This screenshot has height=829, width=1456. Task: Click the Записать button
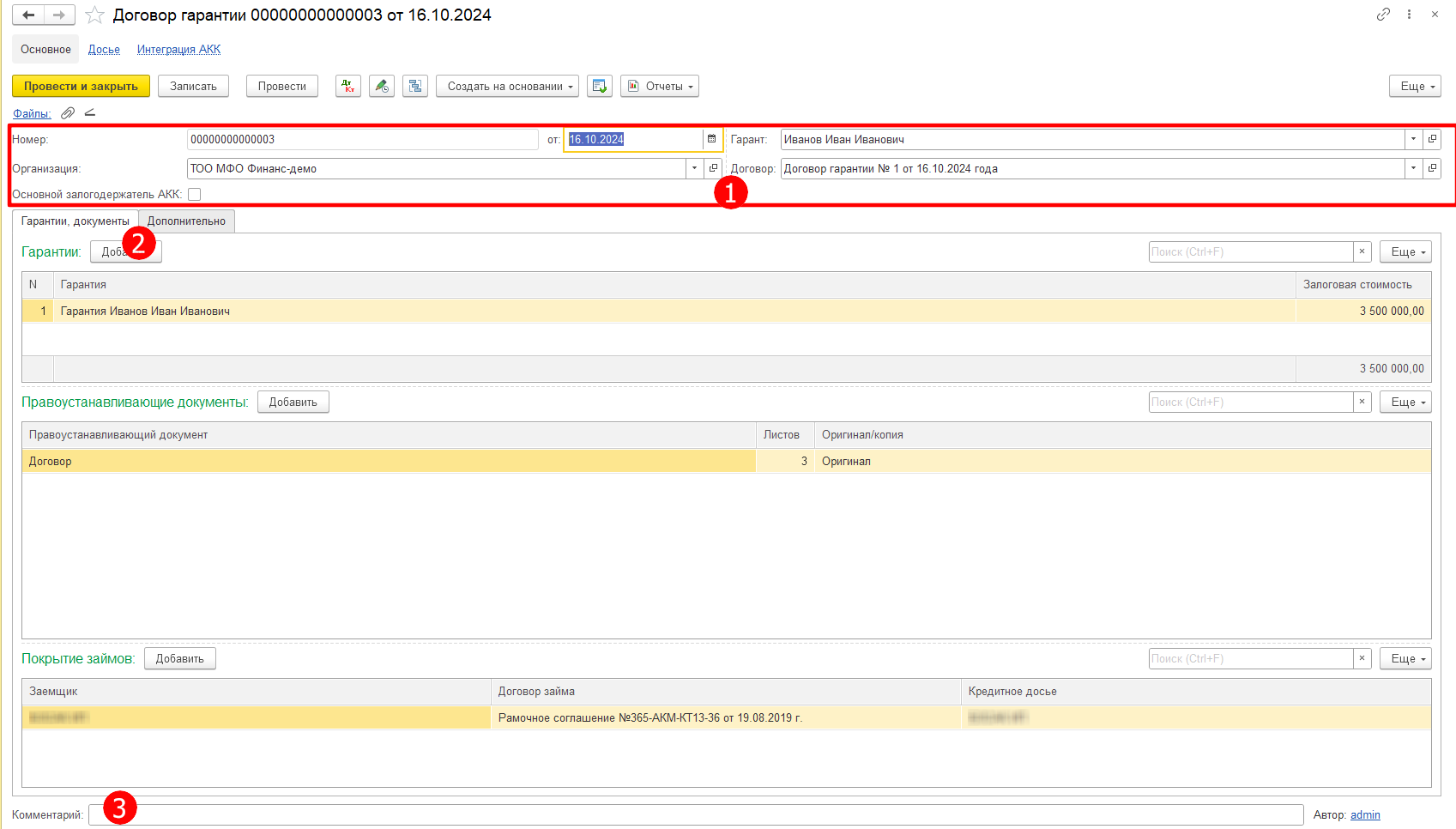(x=193, y=86)
